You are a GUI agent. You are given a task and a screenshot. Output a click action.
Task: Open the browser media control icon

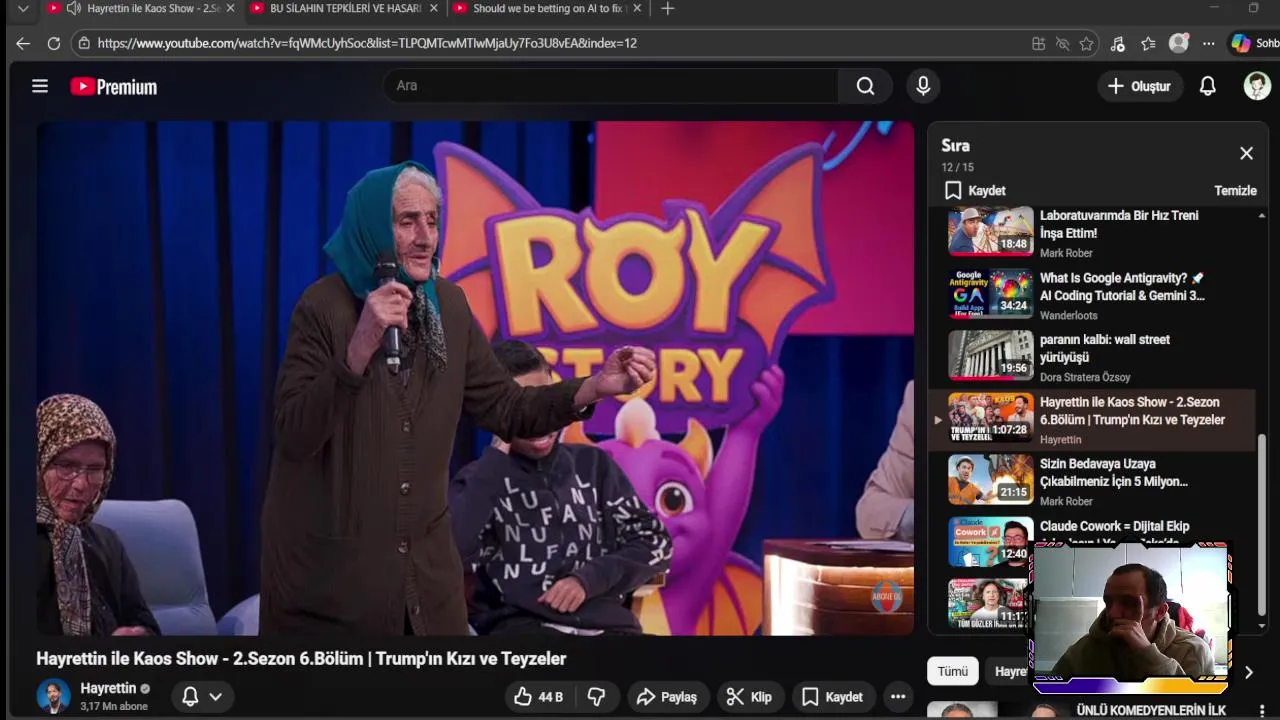[1118, 43]
